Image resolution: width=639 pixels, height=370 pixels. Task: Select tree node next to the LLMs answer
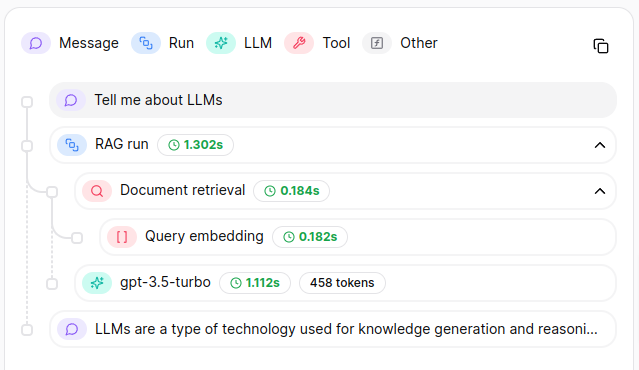(27, 330)
